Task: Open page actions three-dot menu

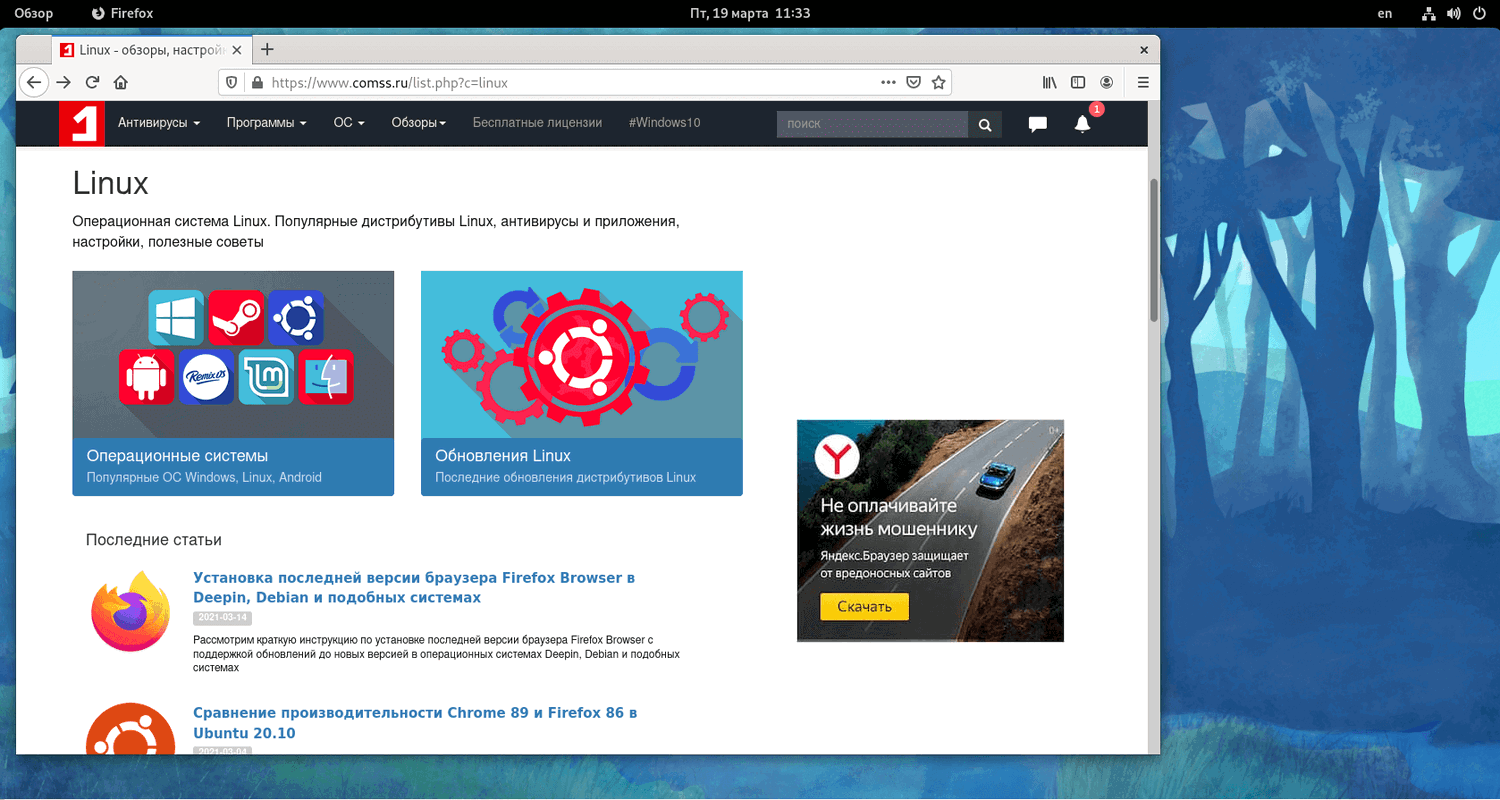Action: pyautogui.click(x=888, y=83)
